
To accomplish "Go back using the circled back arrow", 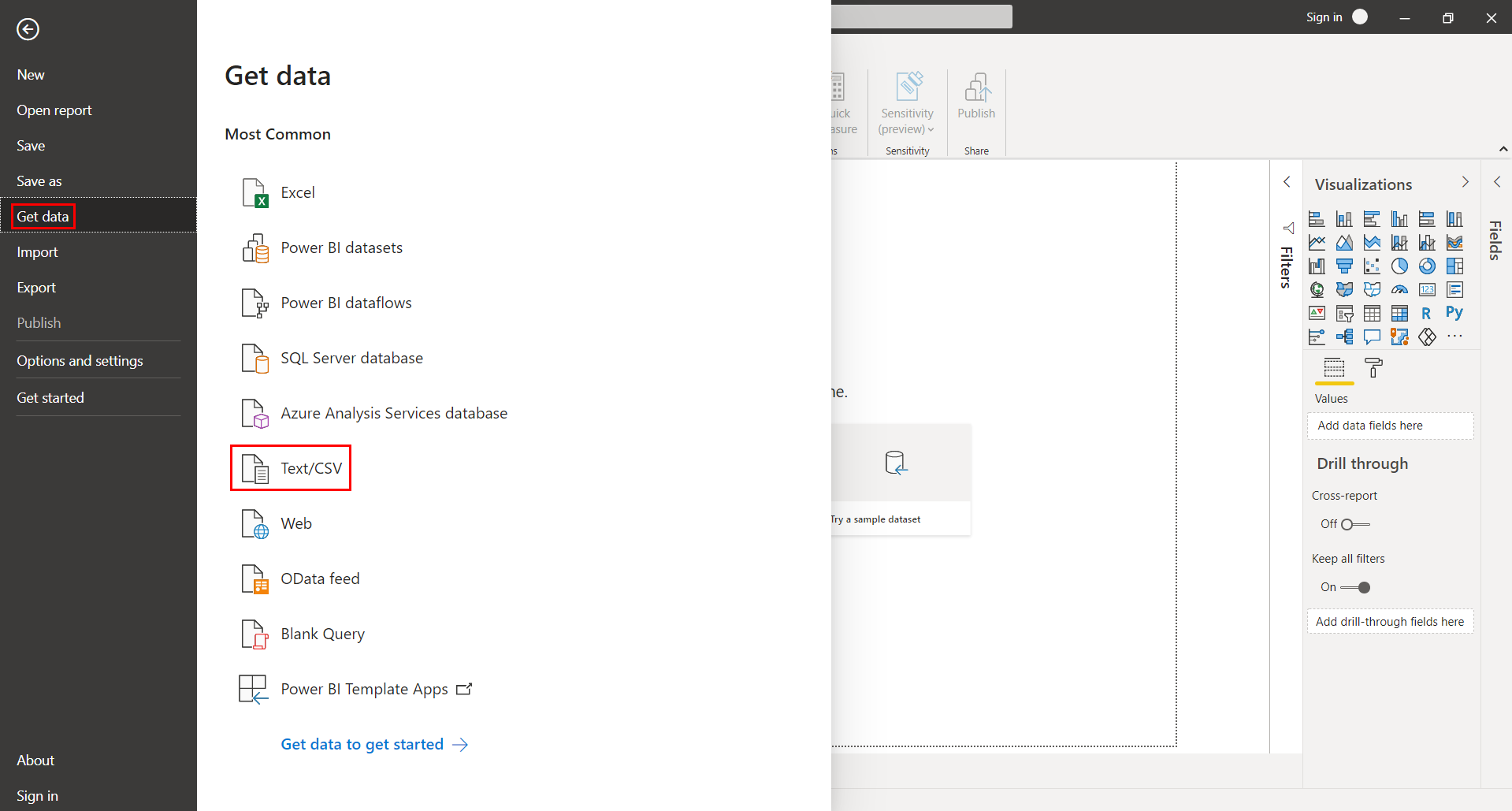I will 28,29.
